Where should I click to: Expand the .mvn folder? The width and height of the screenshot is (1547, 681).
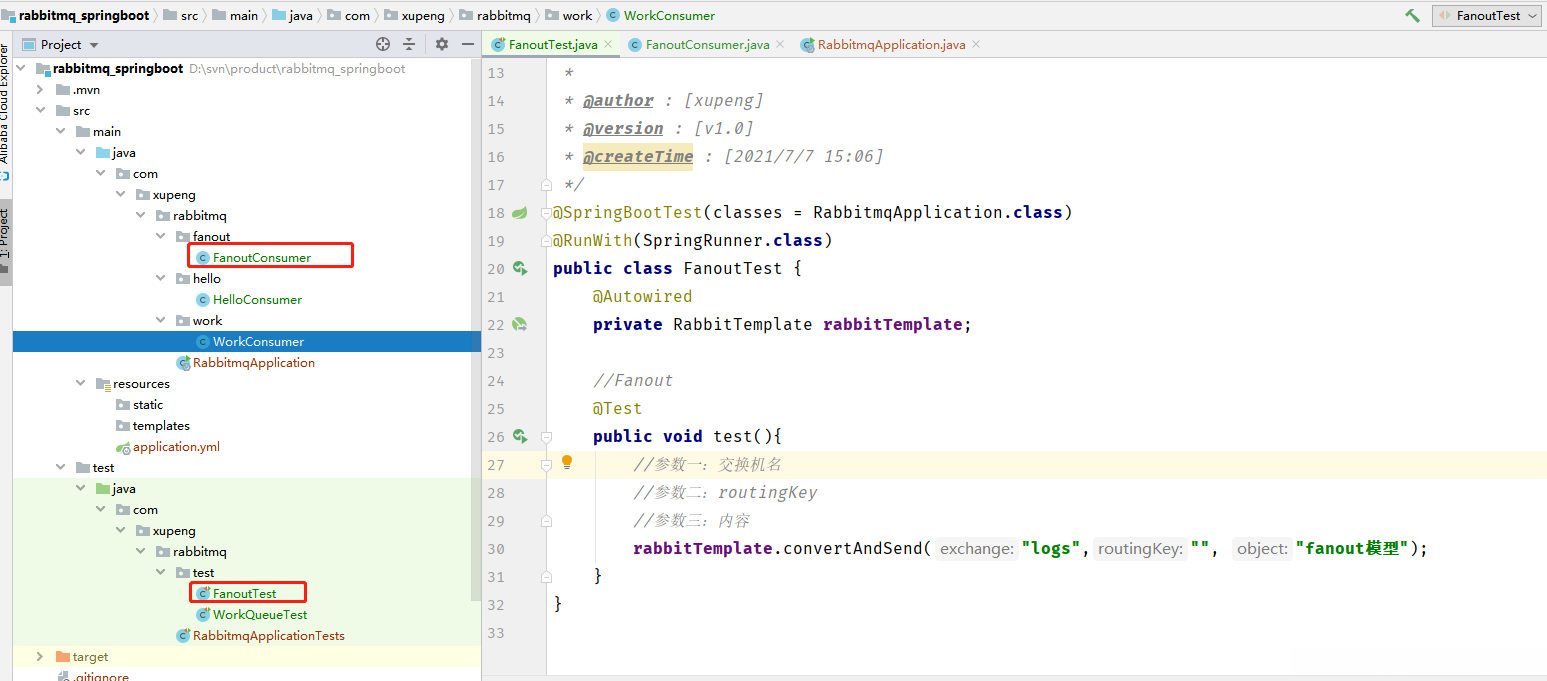[40, 90]
